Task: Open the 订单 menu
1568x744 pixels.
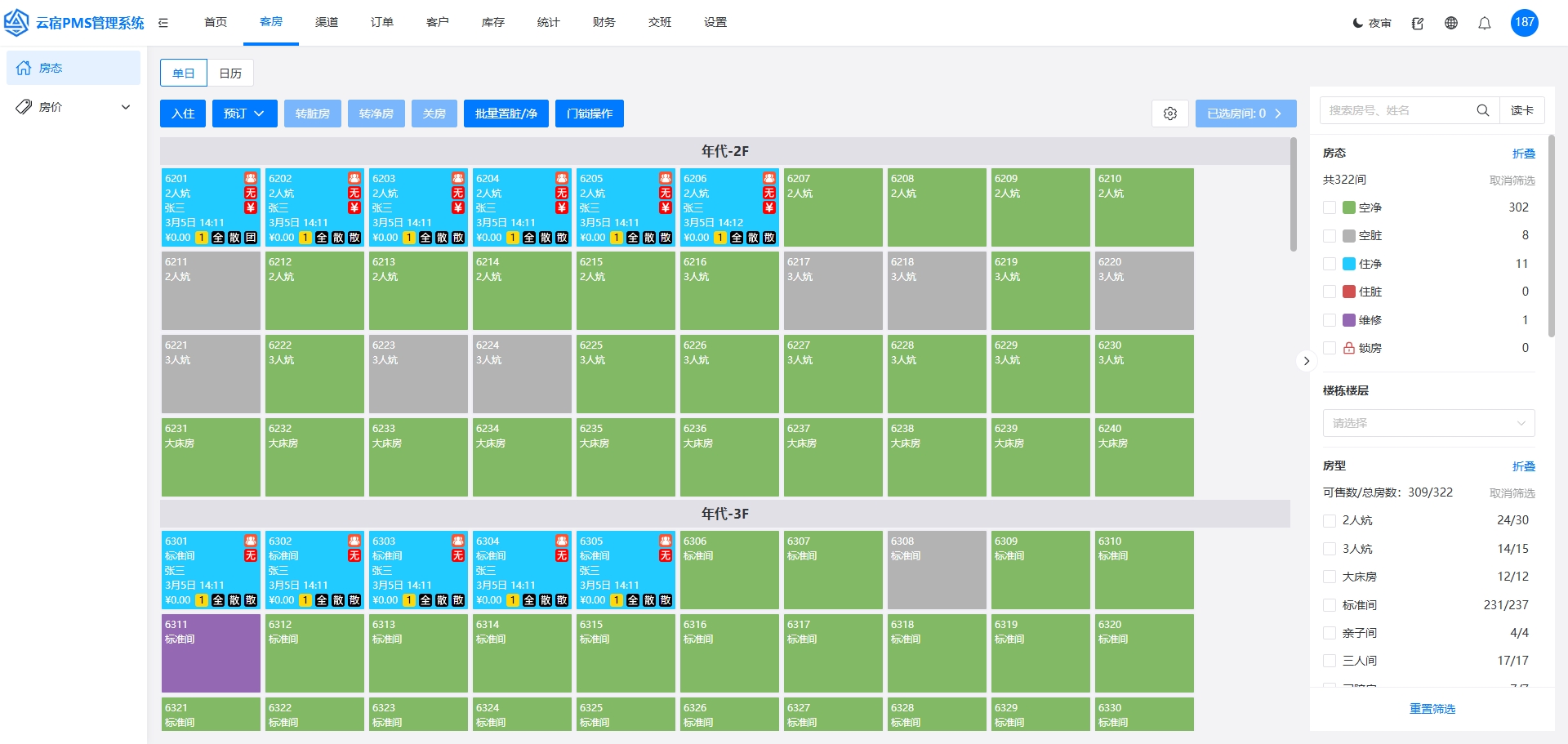Action: pyautogui.click(x=382, y=22)
